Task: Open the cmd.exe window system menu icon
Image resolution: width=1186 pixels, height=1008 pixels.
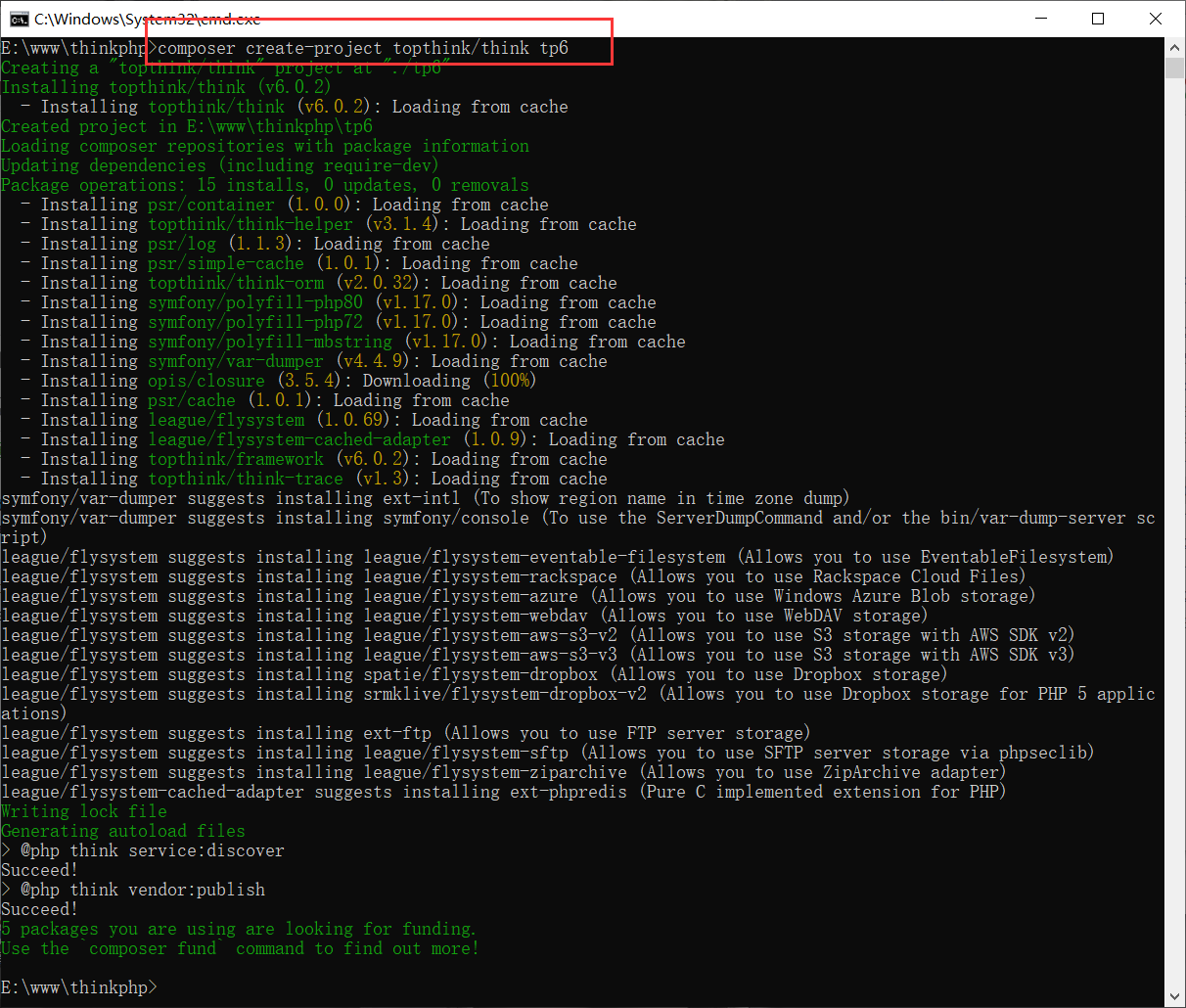Action: coord(19,19)
